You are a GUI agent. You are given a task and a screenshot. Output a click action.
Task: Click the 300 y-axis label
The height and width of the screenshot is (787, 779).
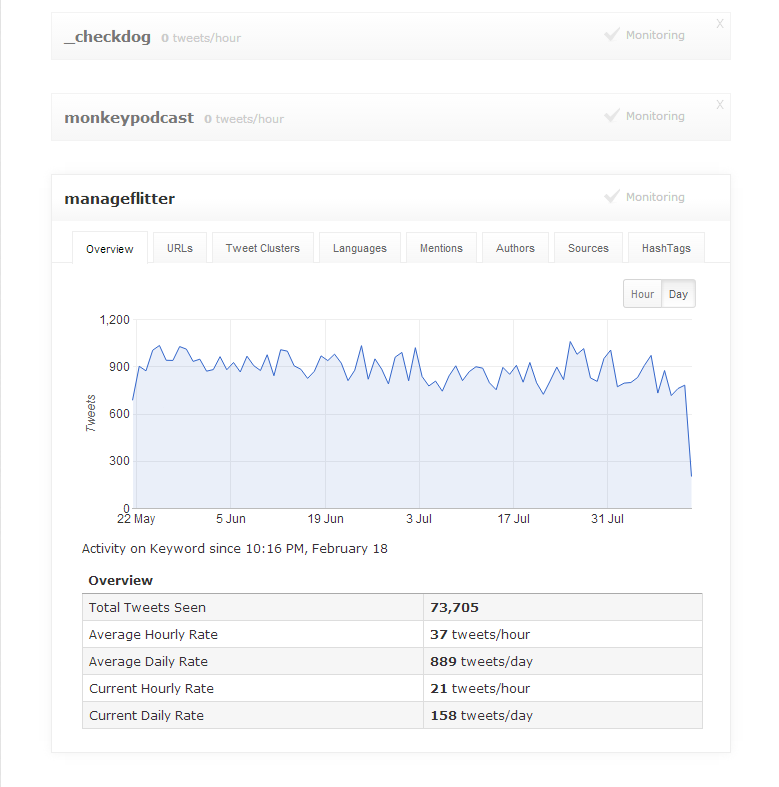click(119, 461)
